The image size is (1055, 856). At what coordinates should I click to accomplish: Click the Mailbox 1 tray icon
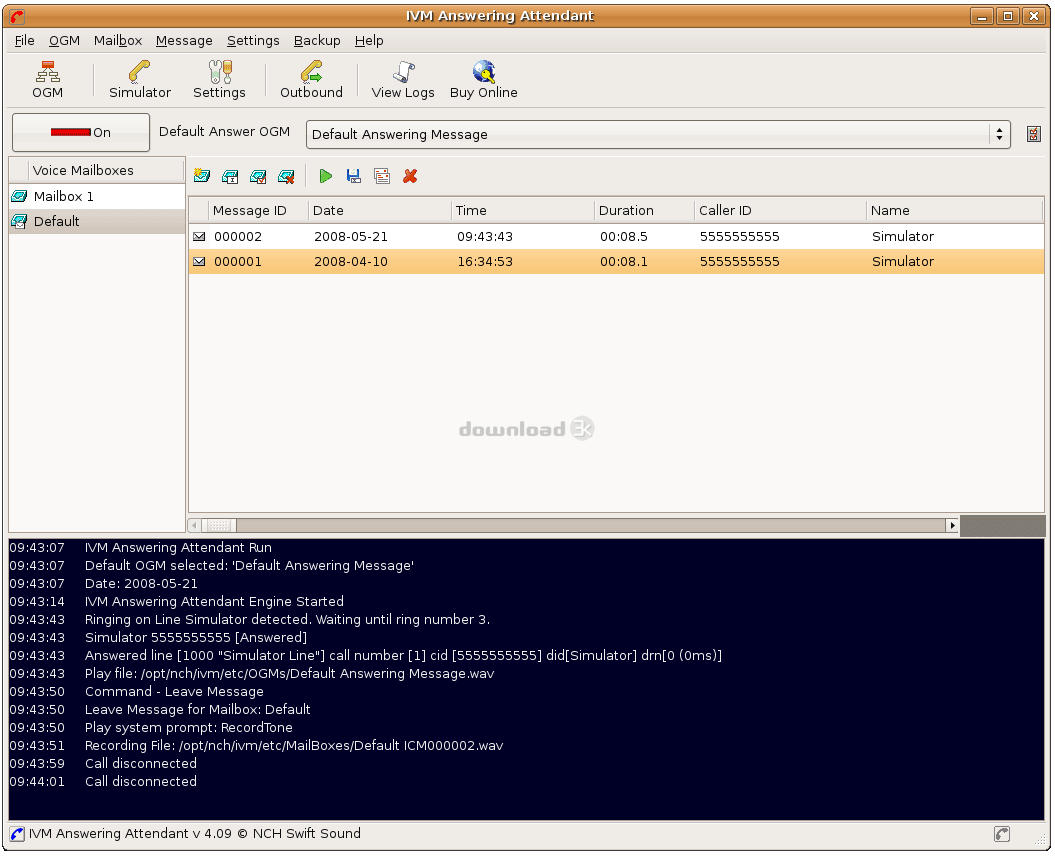tap(20, 197)
